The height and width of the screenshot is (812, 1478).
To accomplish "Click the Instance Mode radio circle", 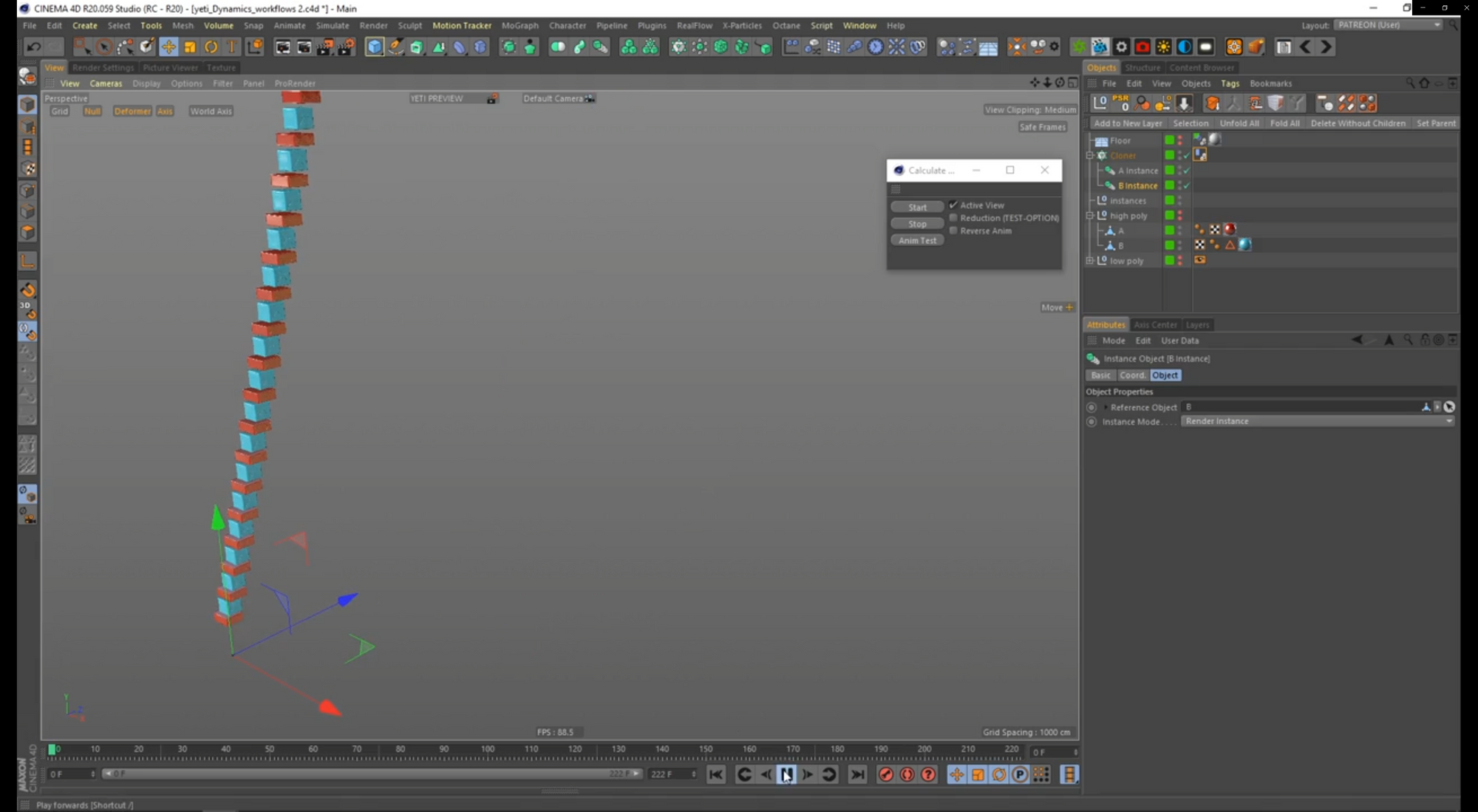I will click(x=1092, y=422).
